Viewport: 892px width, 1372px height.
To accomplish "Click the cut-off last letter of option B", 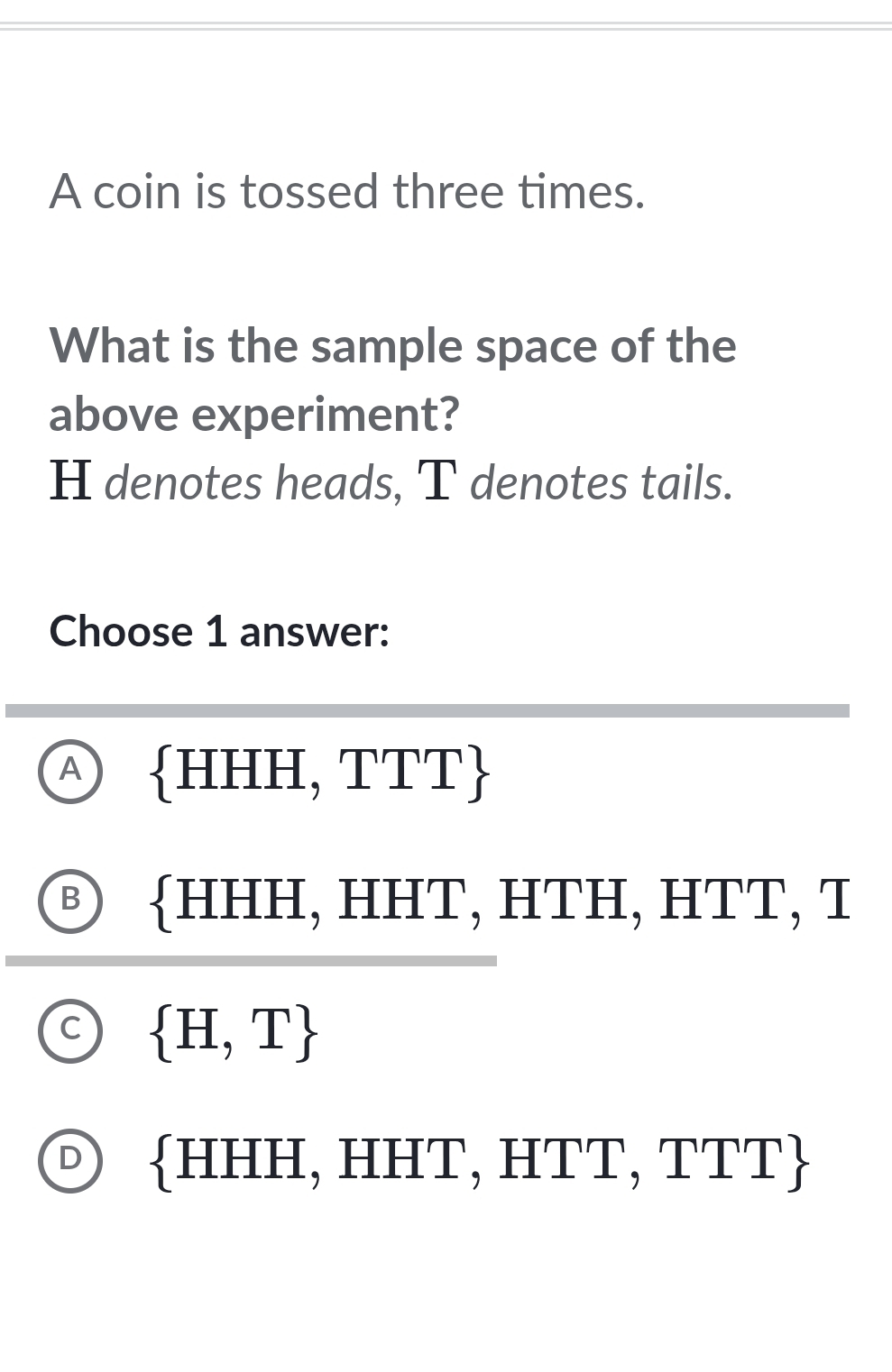I will (x=835, y=900).
